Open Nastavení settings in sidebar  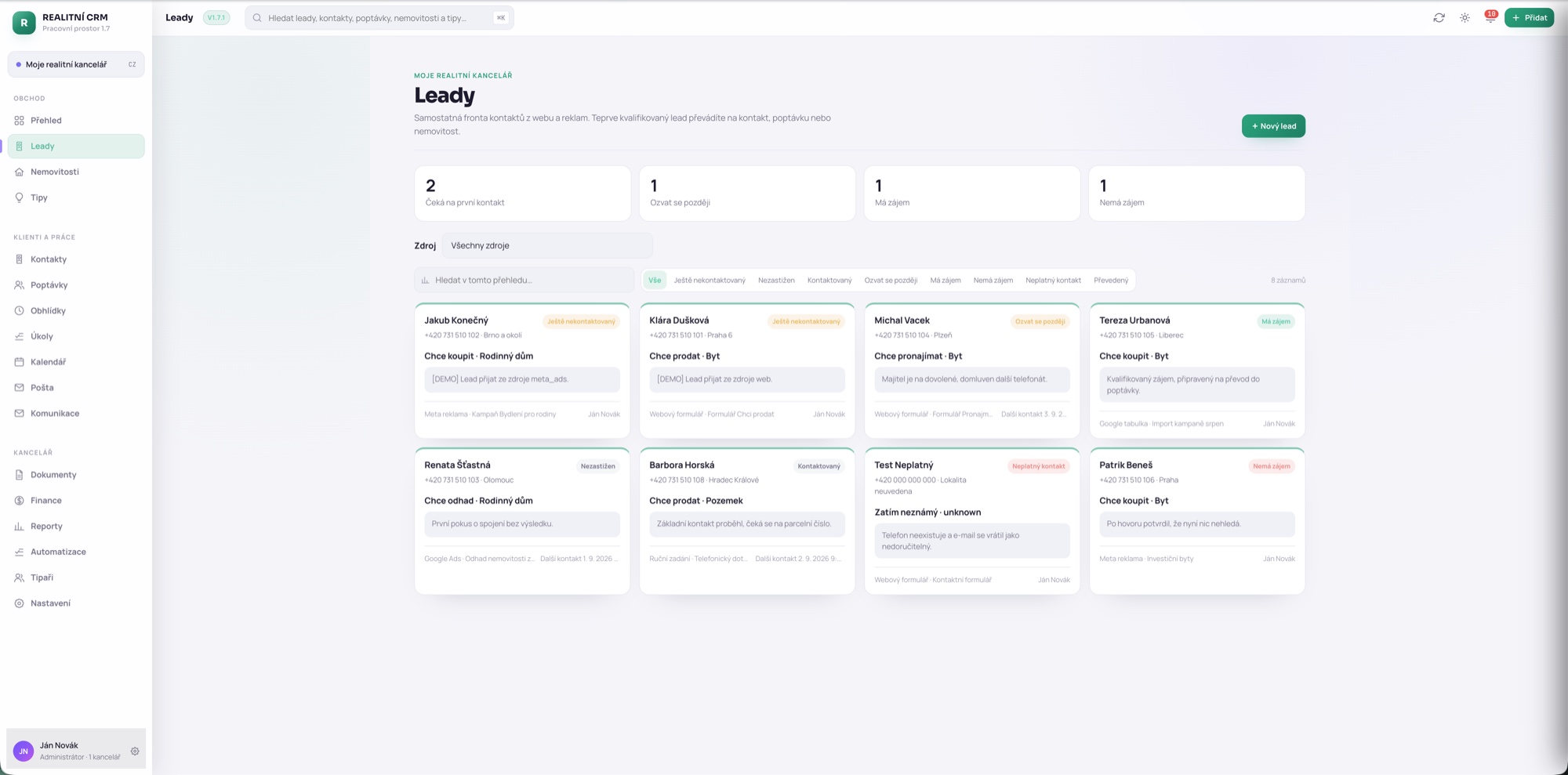[76, 603]
